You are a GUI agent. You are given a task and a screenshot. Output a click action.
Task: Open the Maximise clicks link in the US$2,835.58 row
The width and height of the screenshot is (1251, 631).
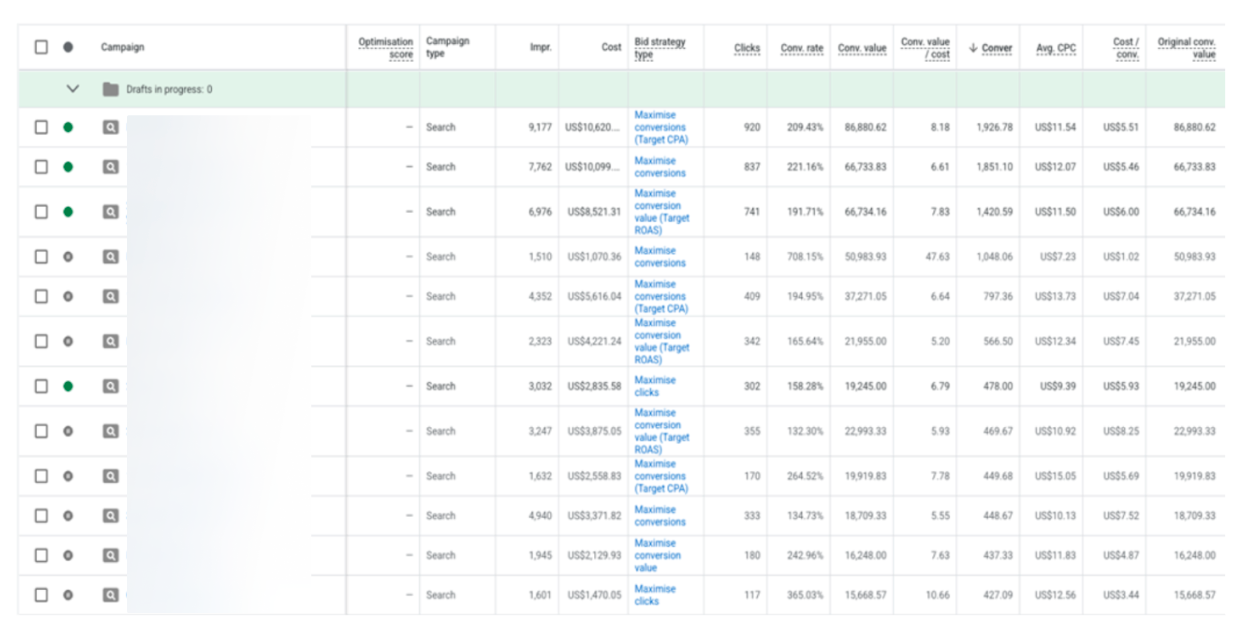[655, 386]
